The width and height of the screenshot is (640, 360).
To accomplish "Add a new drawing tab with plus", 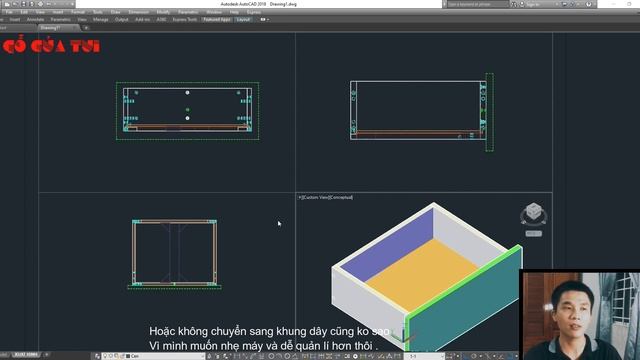I will point(86,28).
